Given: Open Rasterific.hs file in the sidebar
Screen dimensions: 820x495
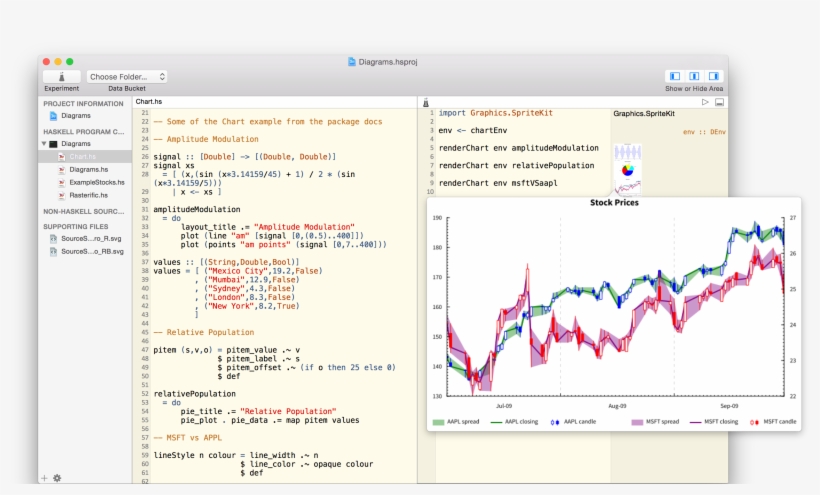Looking at the screenshot, I should pos(90,196).
